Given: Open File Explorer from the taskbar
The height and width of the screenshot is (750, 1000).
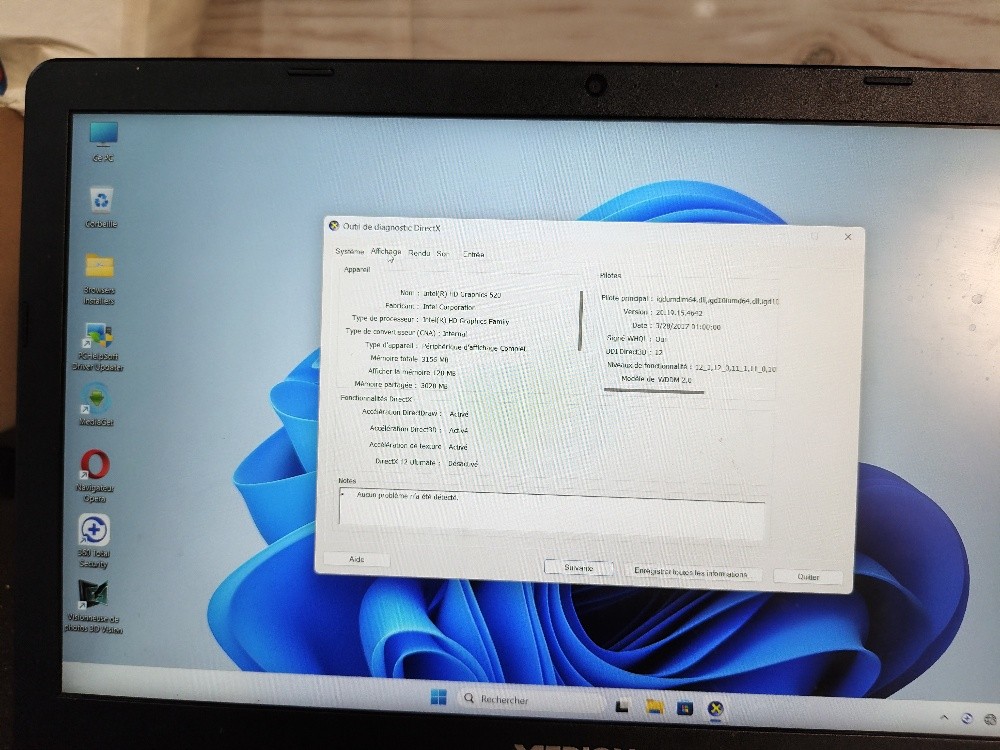Looking at the screenshot, I should [x=654, y=707].
